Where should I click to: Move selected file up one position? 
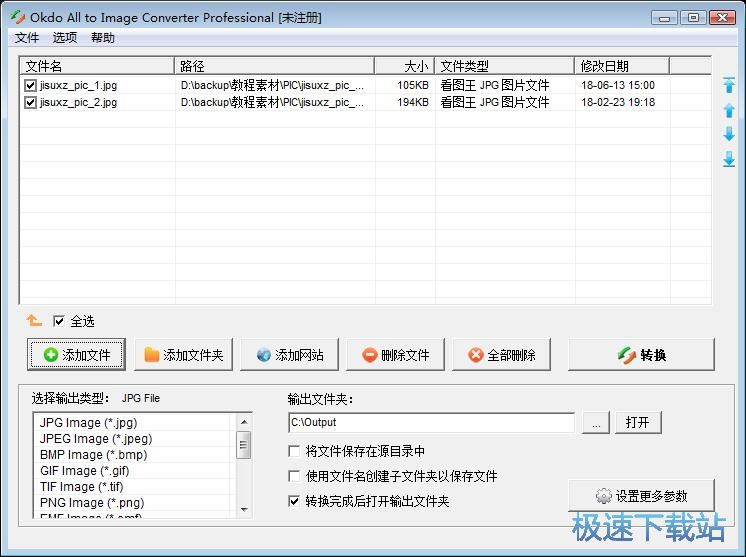(x=728, y=111)
